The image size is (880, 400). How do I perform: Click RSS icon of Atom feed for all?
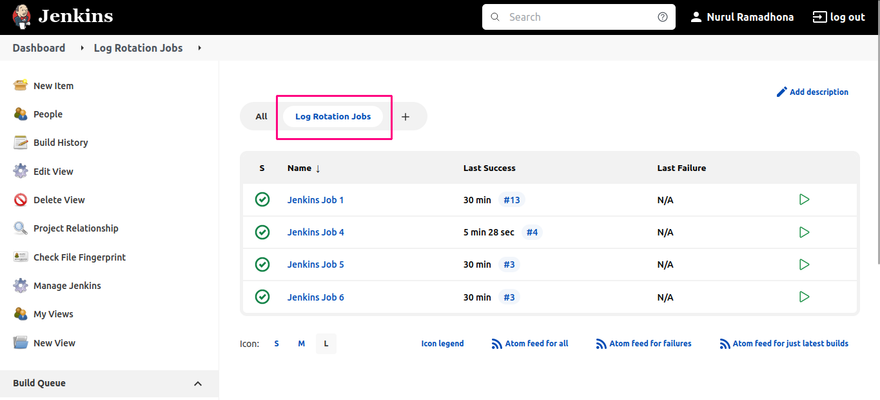click(x=497, y=343)
